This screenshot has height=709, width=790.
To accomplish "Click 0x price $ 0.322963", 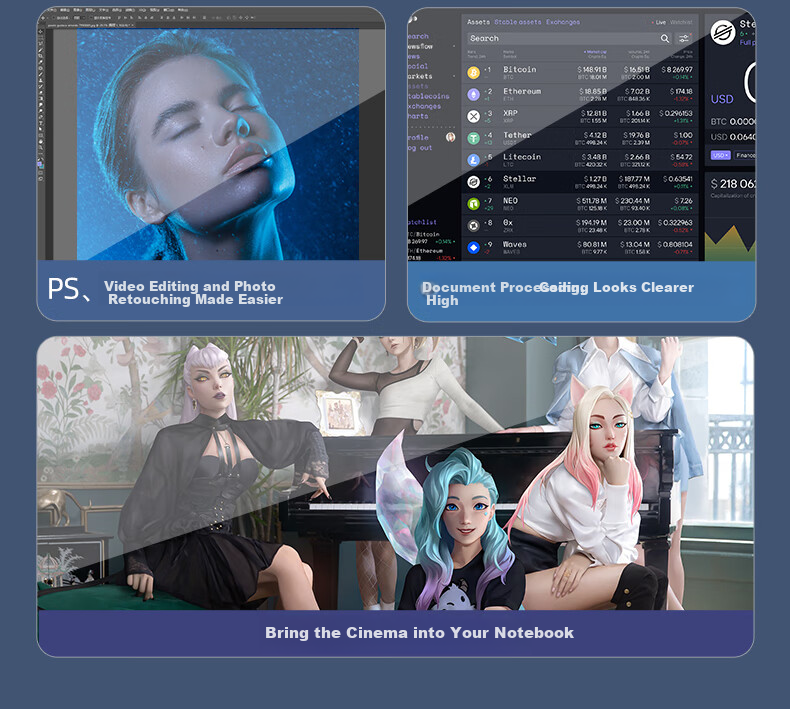I will click(675, 222).
